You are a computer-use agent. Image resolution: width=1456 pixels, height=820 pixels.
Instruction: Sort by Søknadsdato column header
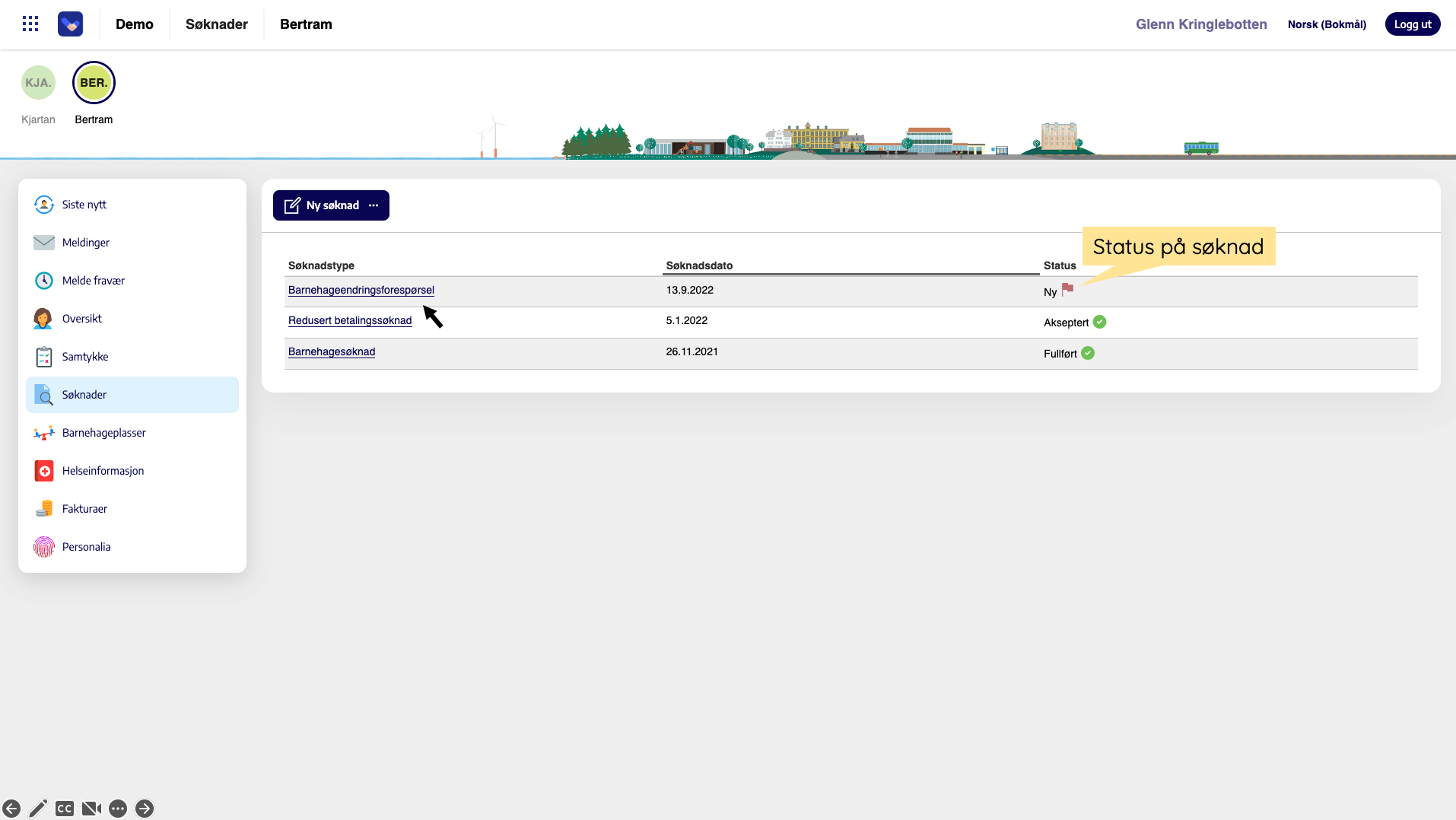[x=698, y=265]
